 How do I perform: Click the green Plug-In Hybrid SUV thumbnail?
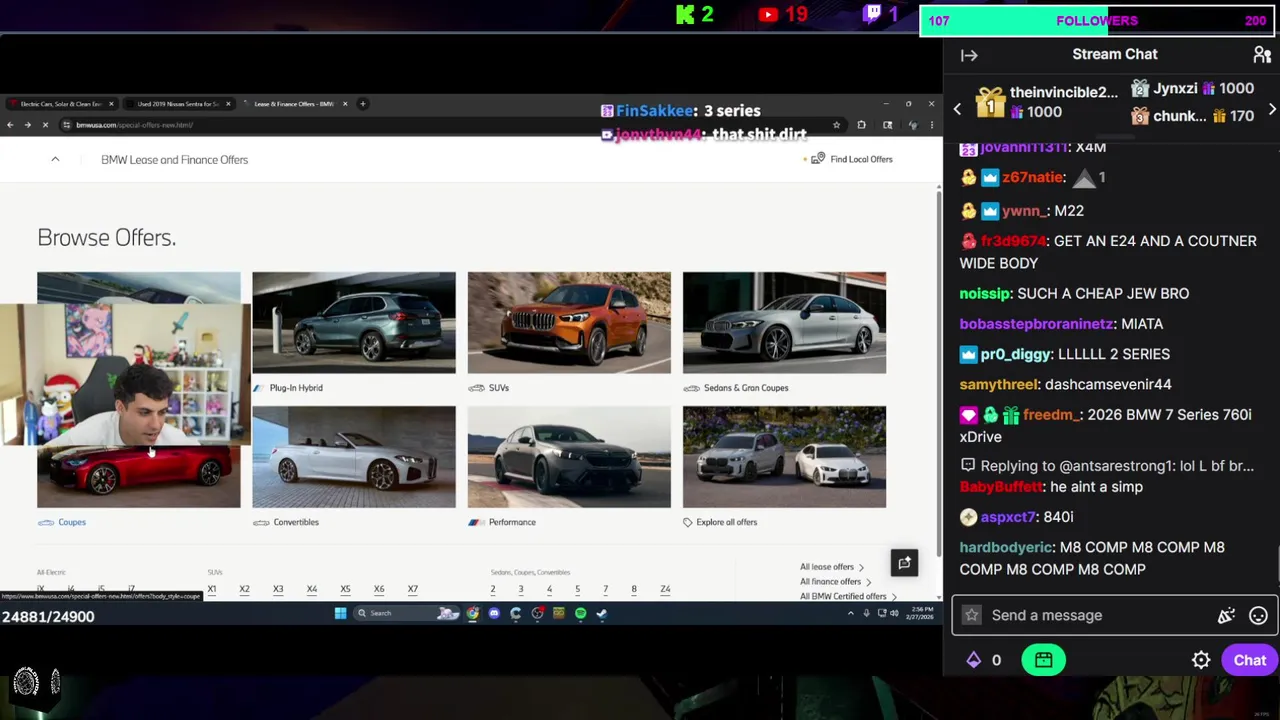coord(354,322)
